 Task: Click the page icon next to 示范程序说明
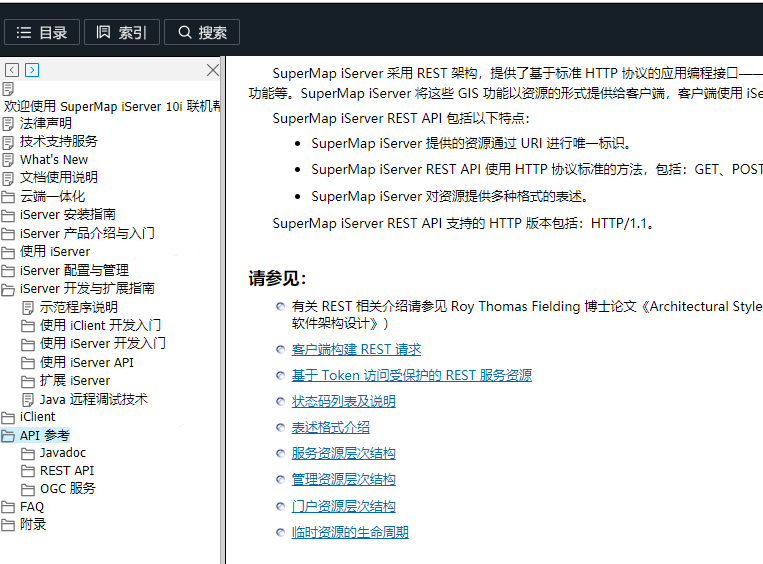tap(28, 308)
